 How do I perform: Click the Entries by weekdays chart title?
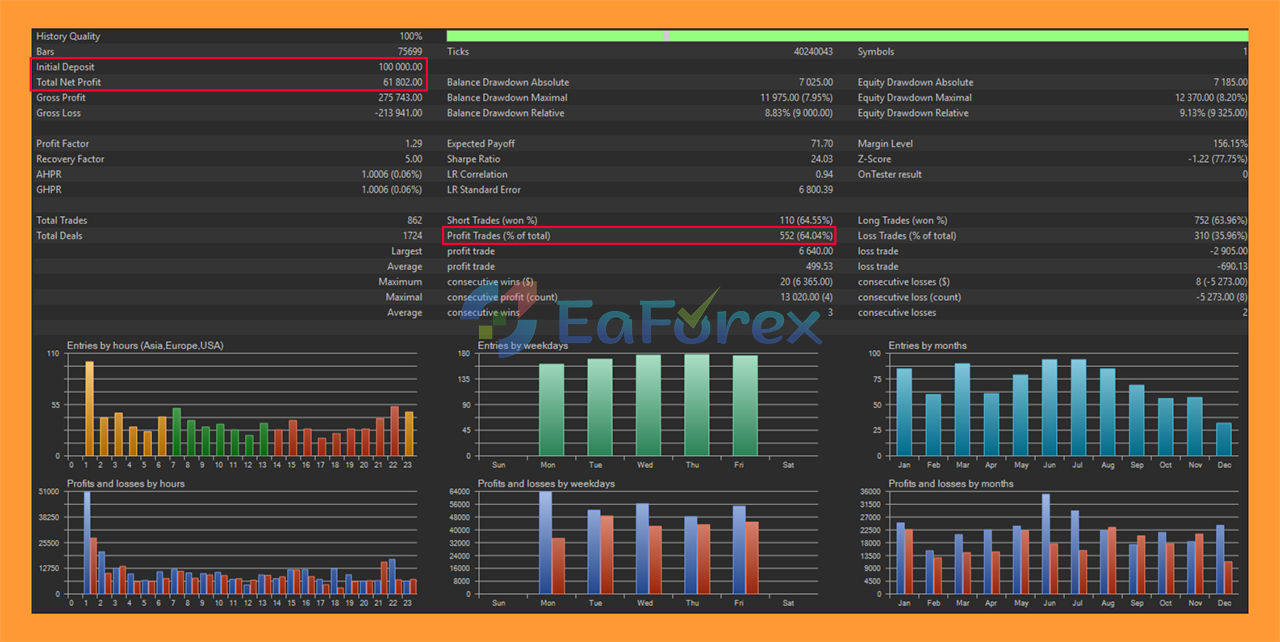click(522, 346)
